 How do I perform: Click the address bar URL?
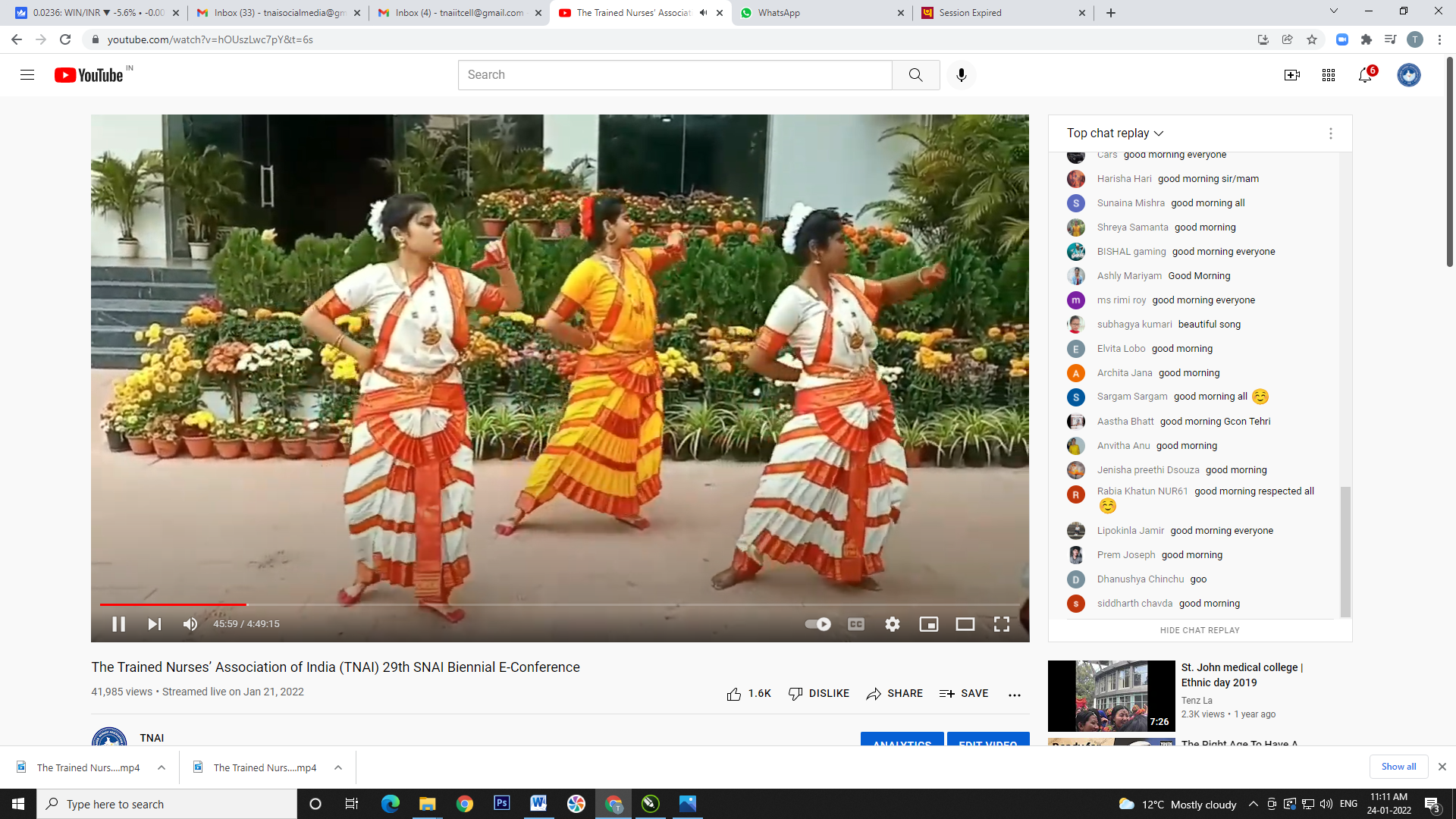pyautogui.click(x=210, y=39)
